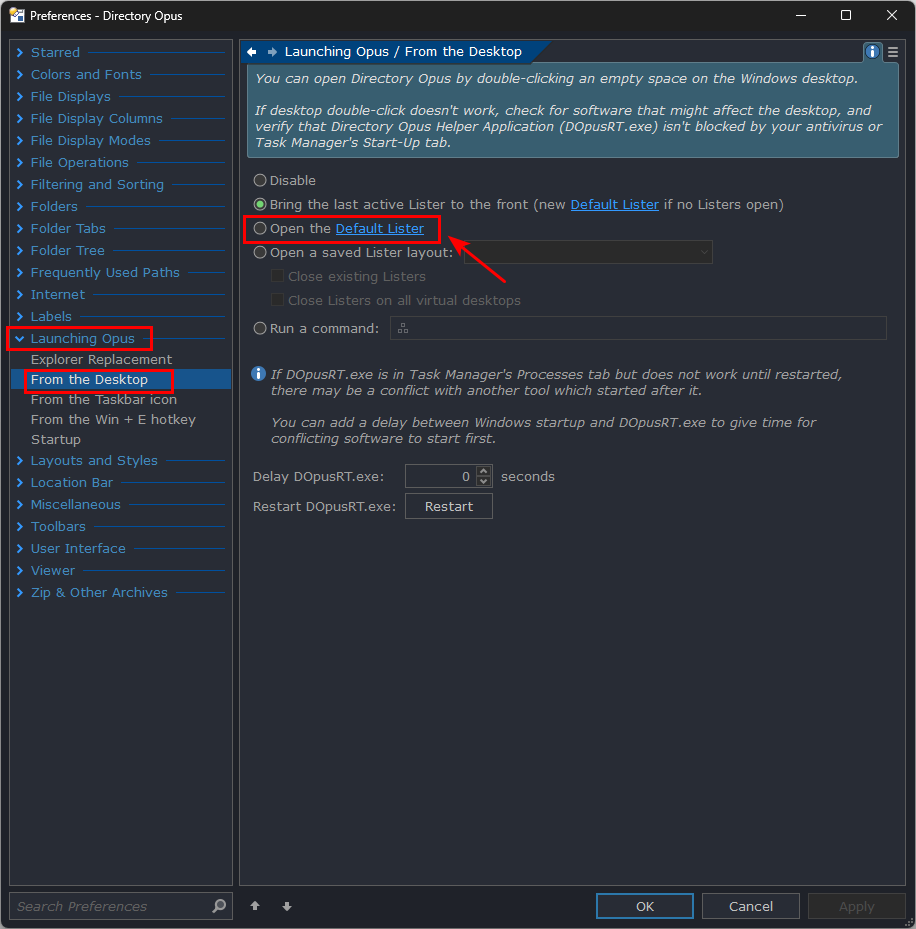Viewport: 916px width, 929px height.
Task: Expand the File Operations category
Action: point(20,162)
